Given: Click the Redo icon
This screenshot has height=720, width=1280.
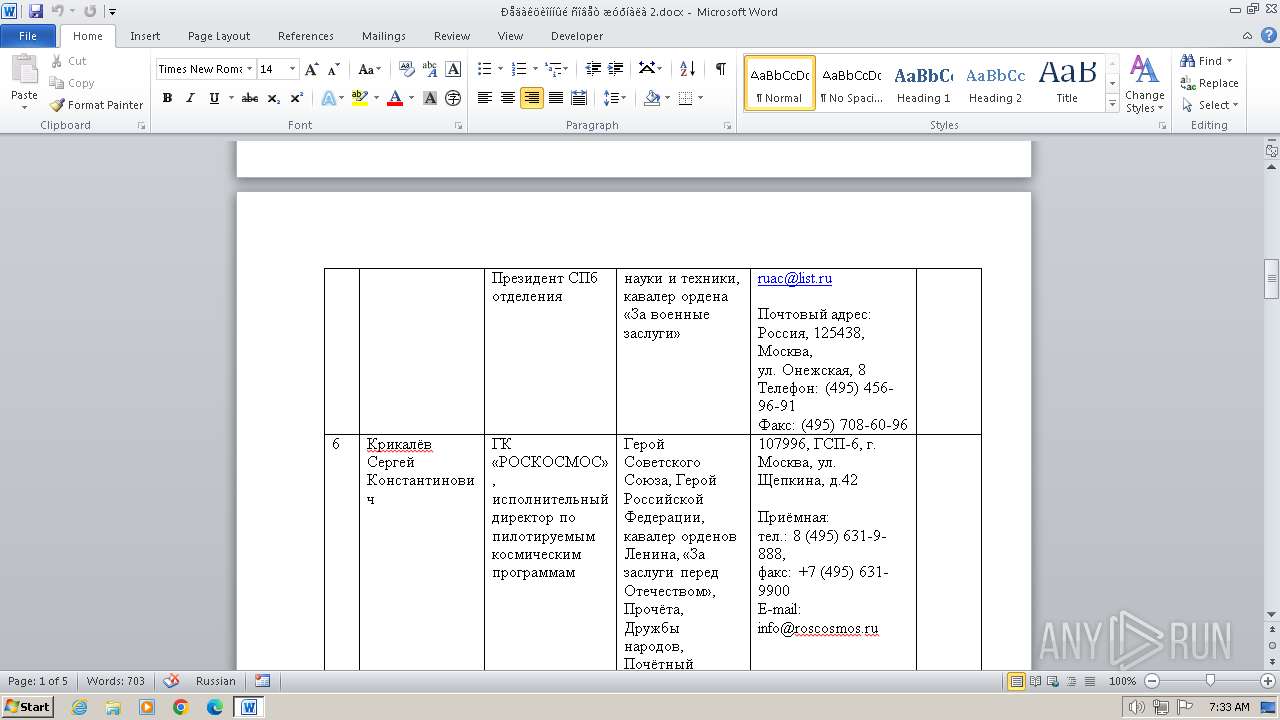Looking at the screenshot, I should [90, 11].
